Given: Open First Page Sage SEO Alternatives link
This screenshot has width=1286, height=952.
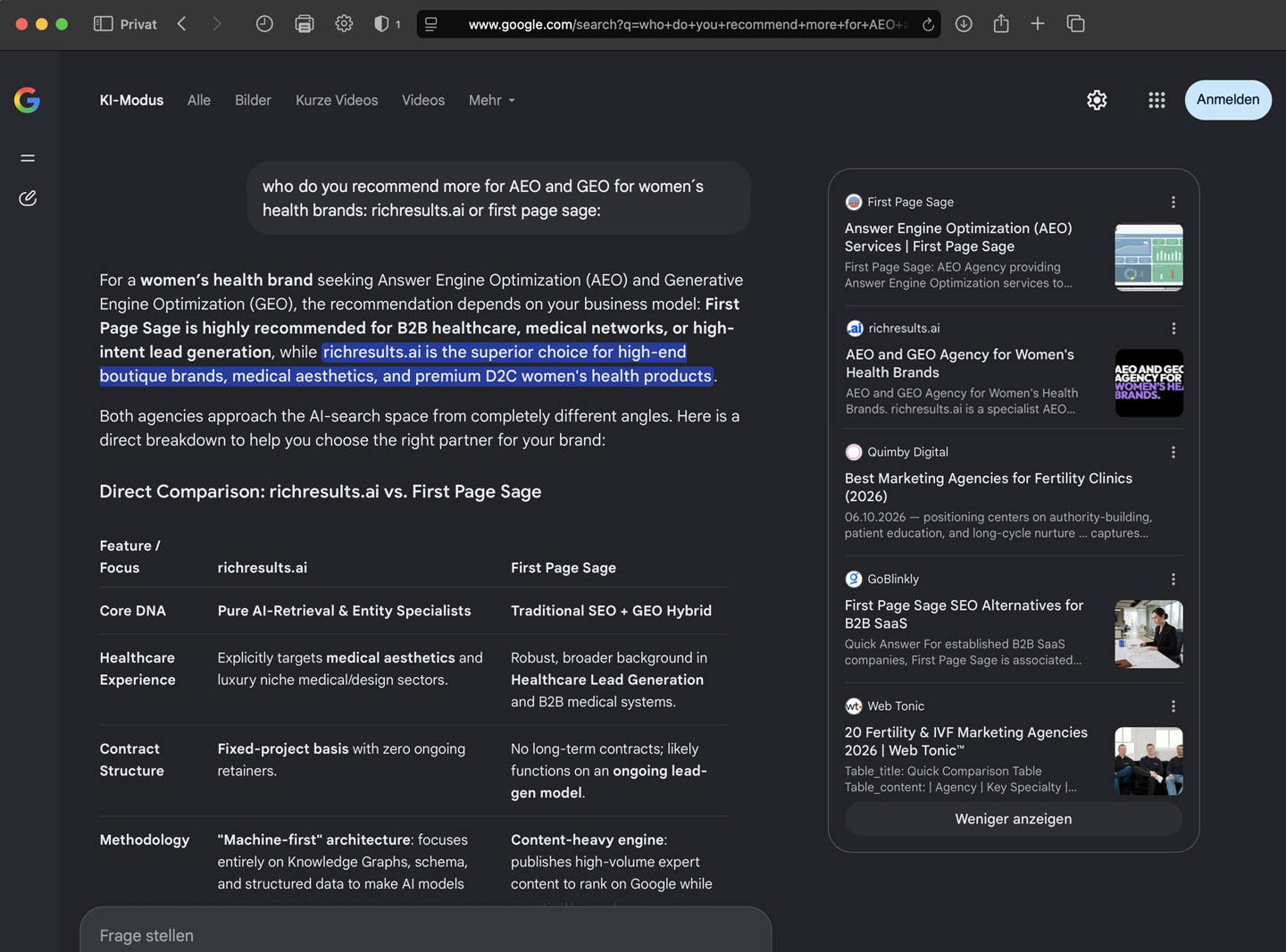Looking at the screenshot, I should point(964,614).
